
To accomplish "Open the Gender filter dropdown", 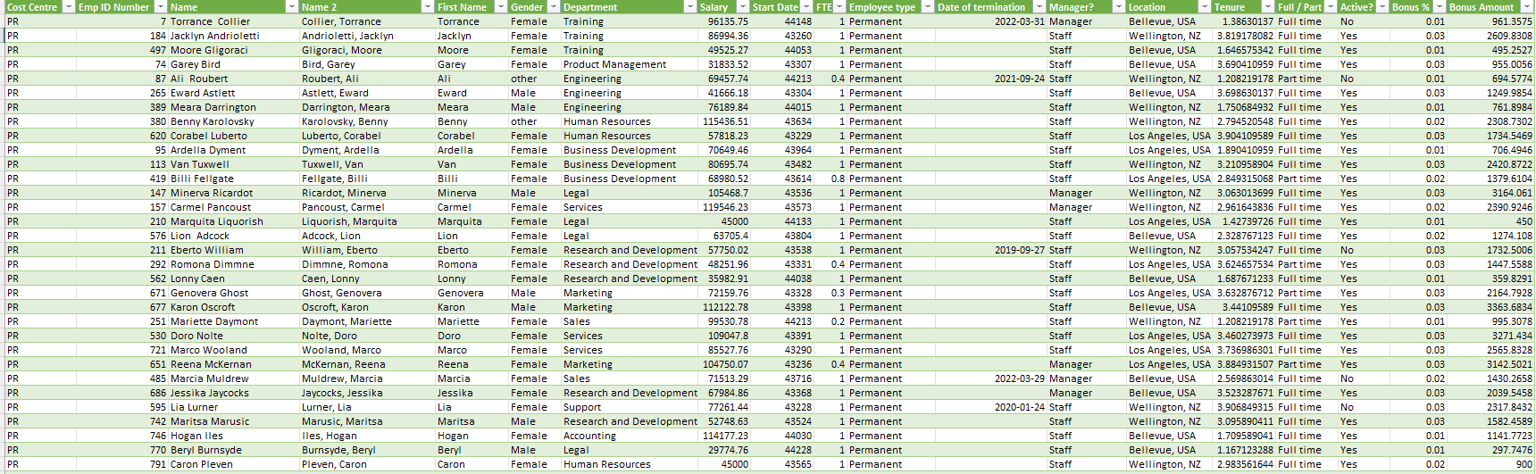I will [x=553, y=7].
